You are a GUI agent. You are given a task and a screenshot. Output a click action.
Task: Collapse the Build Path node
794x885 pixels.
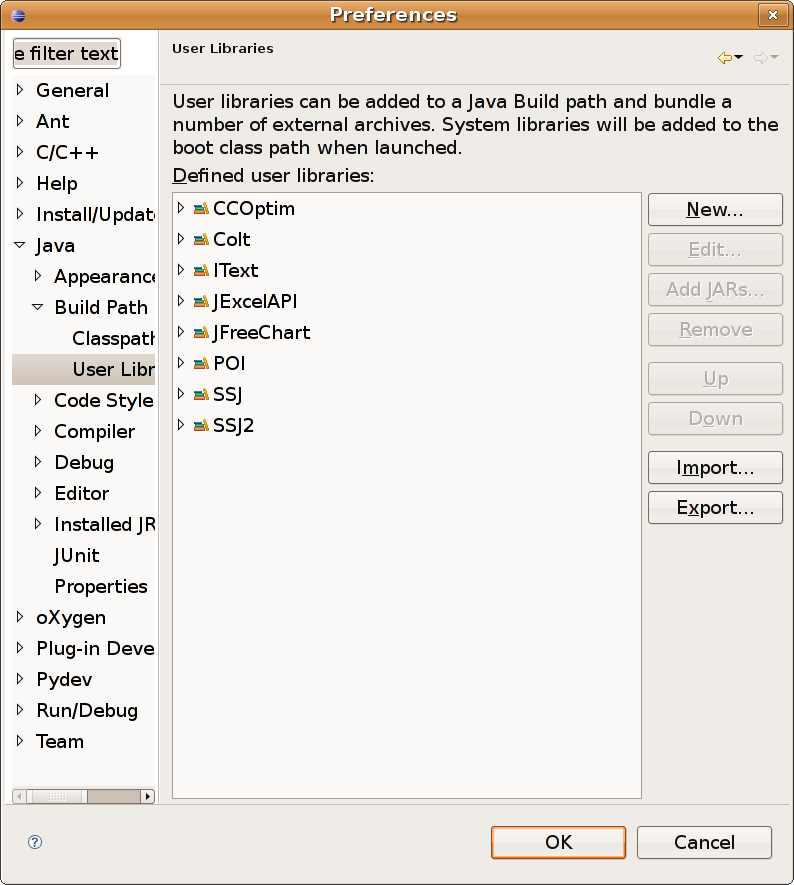click(x=38, y=307)
